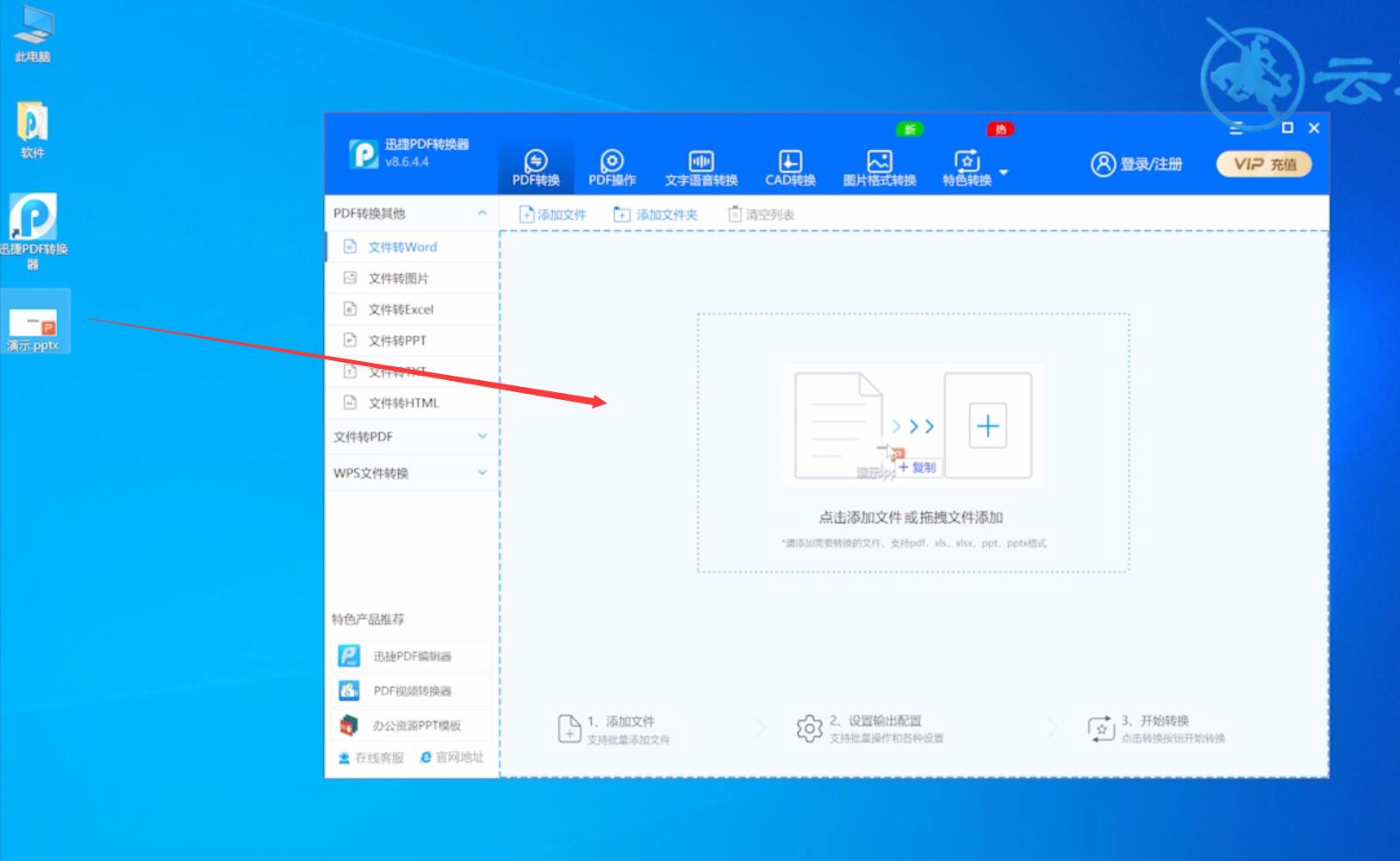Image resolution: width=1400 pixels, height=861 pixels.
Task: Expand the dropdown arrow beside 特色转换
Action: [x=1004, y=172]
